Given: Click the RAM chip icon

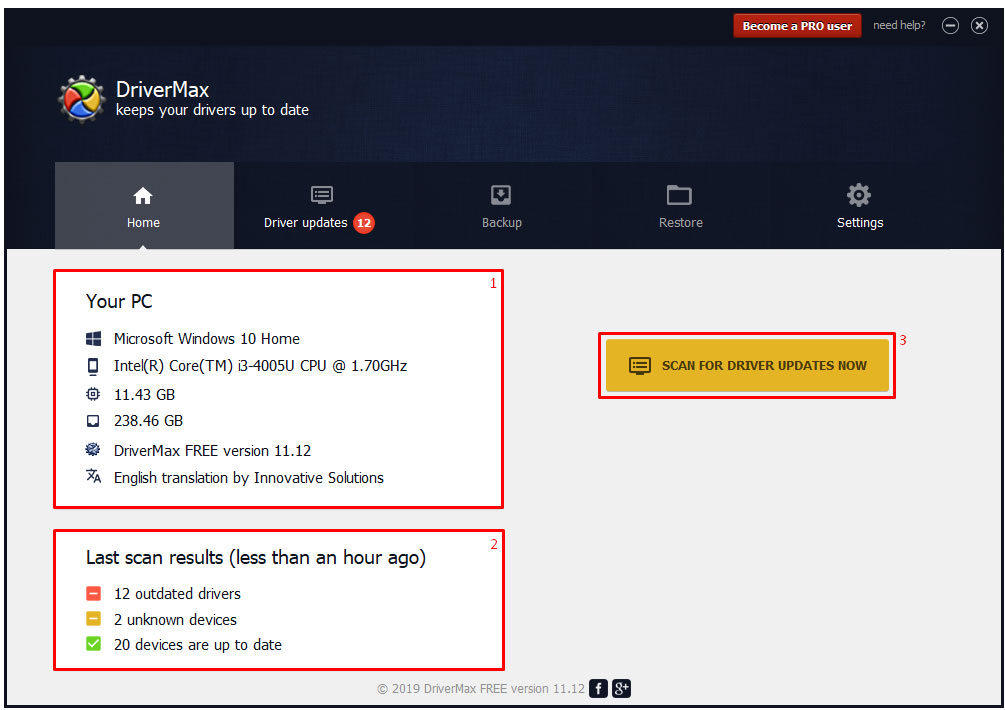Looking at the screenshot, I should pyautogui.click(x=94, y=394).
